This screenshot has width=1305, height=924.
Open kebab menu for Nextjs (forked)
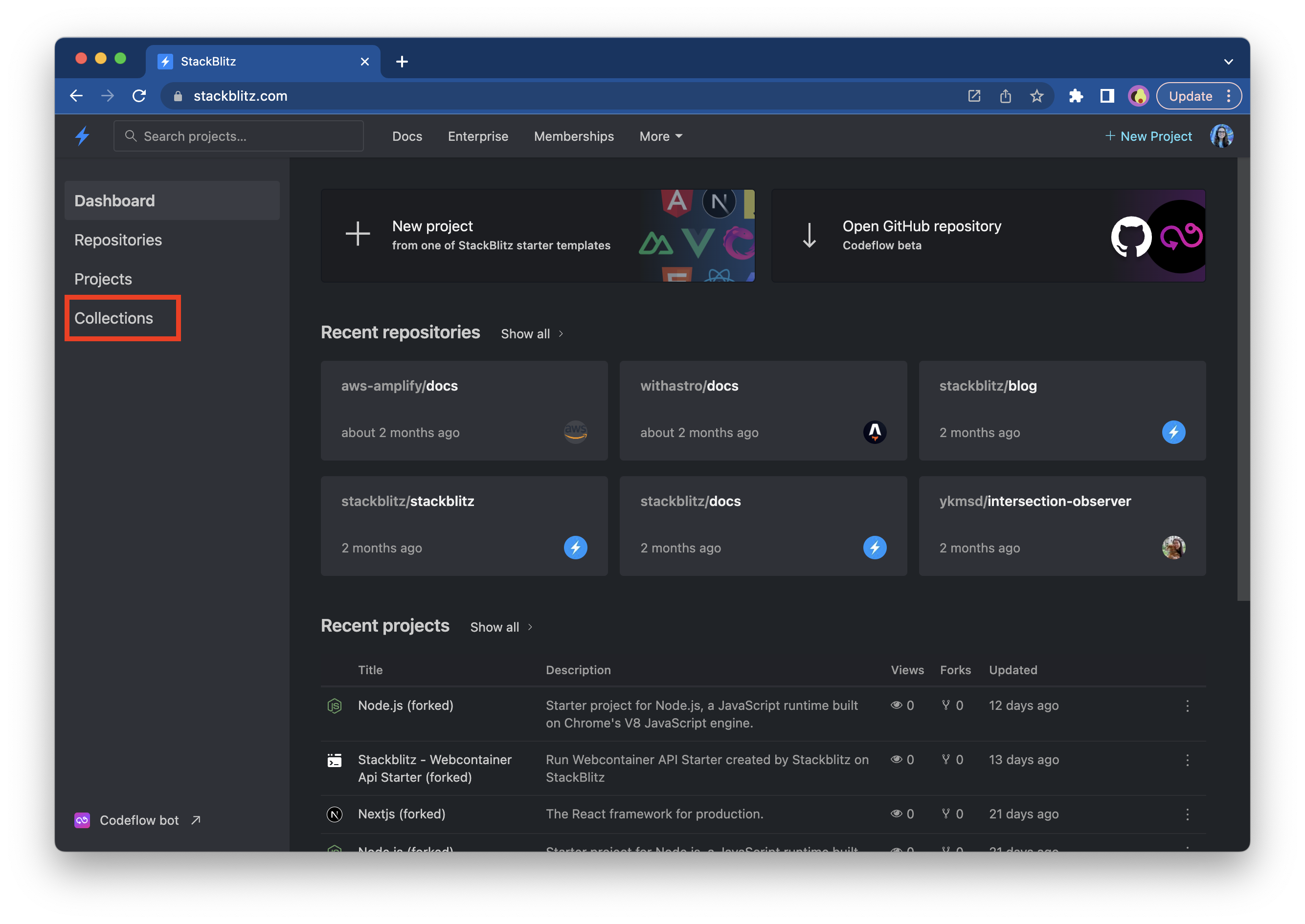click(x=1187, y=814)
